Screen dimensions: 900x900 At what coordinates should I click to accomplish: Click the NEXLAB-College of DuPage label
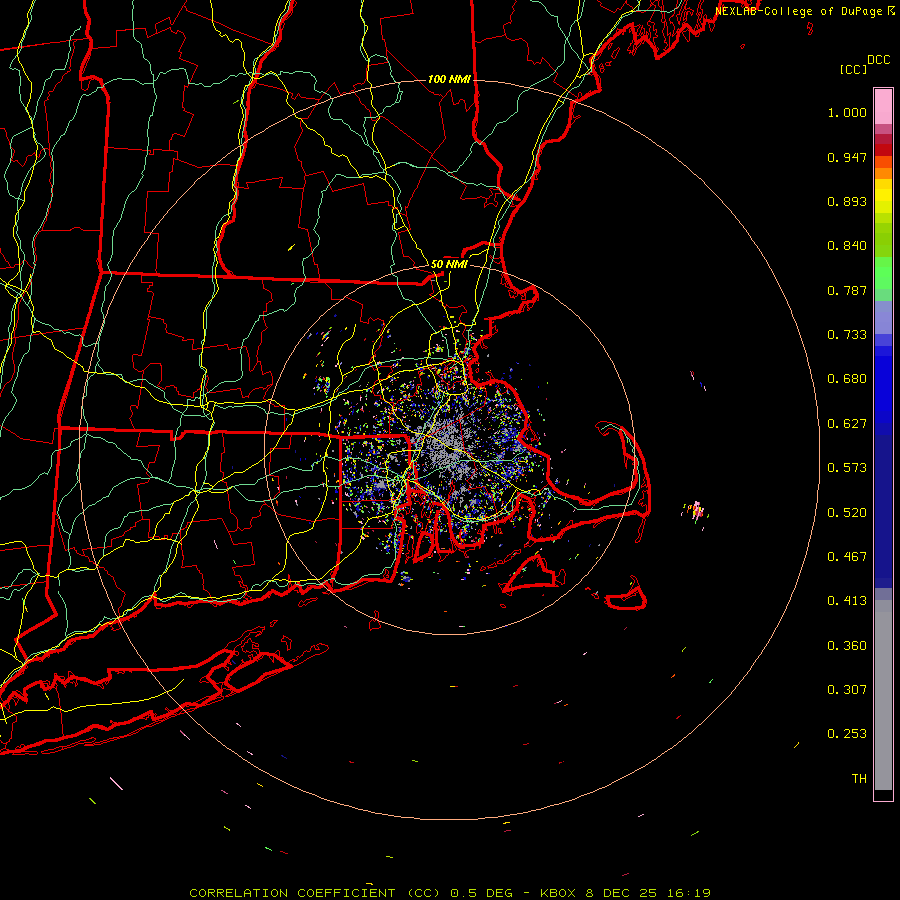pos(805,11)
